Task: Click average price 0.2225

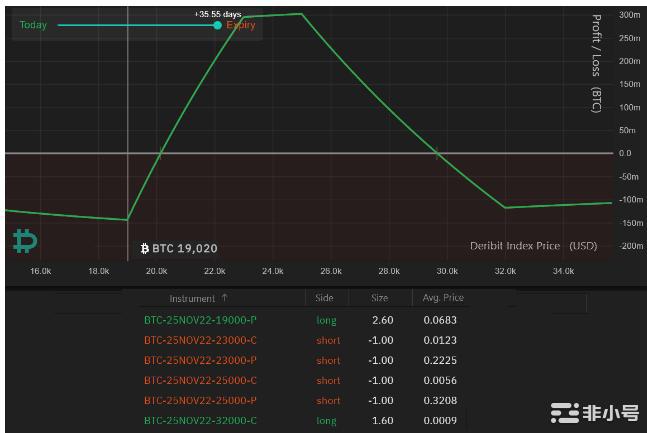Action: coord(440,360)
